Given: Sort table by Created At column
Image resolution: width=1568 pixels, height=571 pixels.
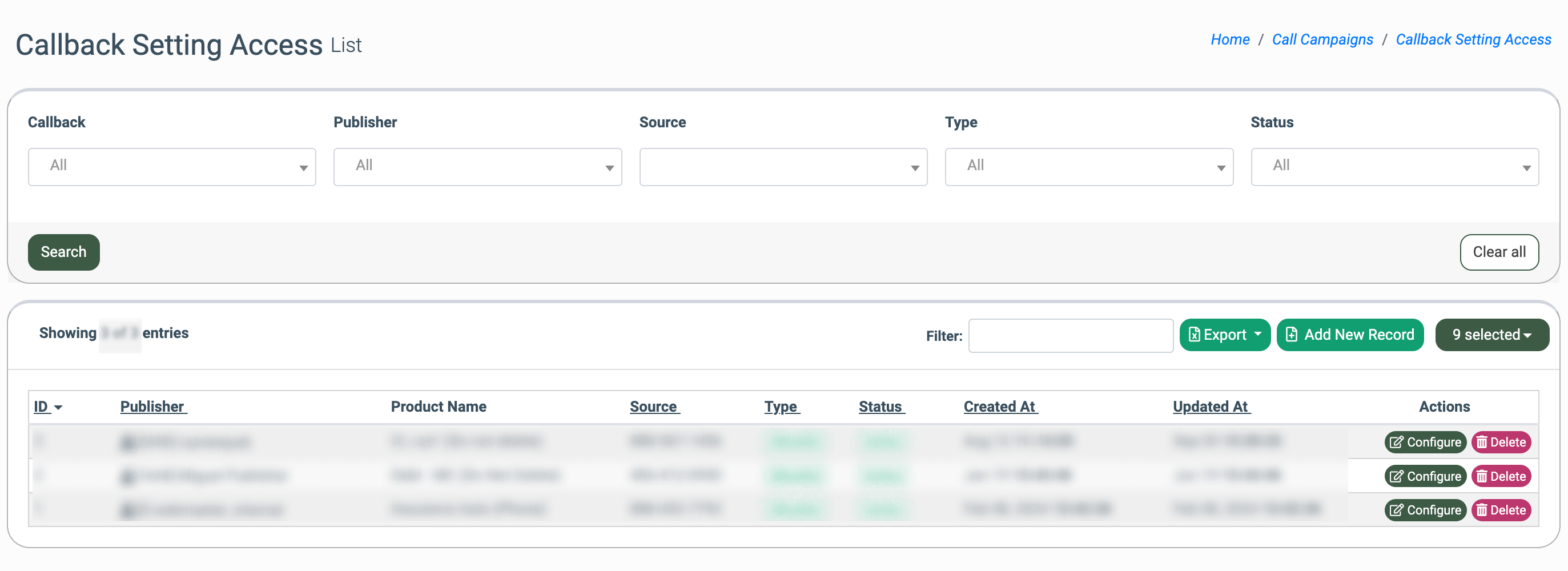Looking at the screenshot, I should 999,407.
